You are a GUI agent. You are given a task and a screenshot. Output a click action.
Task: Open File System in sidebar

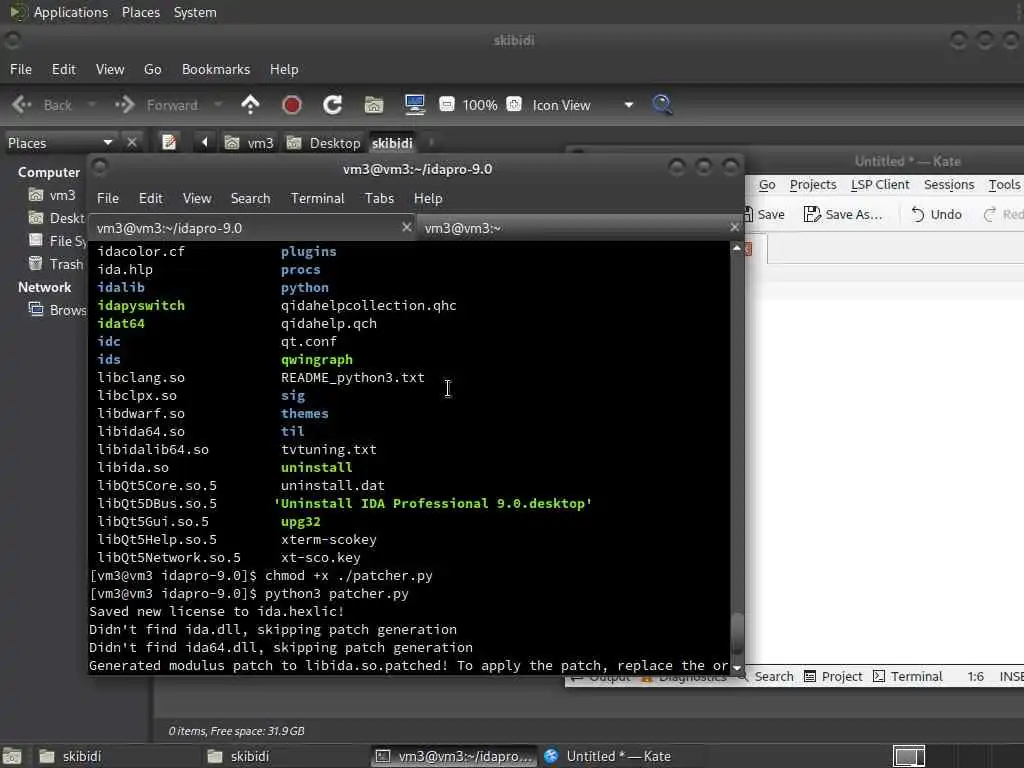[x=56, y=241]
